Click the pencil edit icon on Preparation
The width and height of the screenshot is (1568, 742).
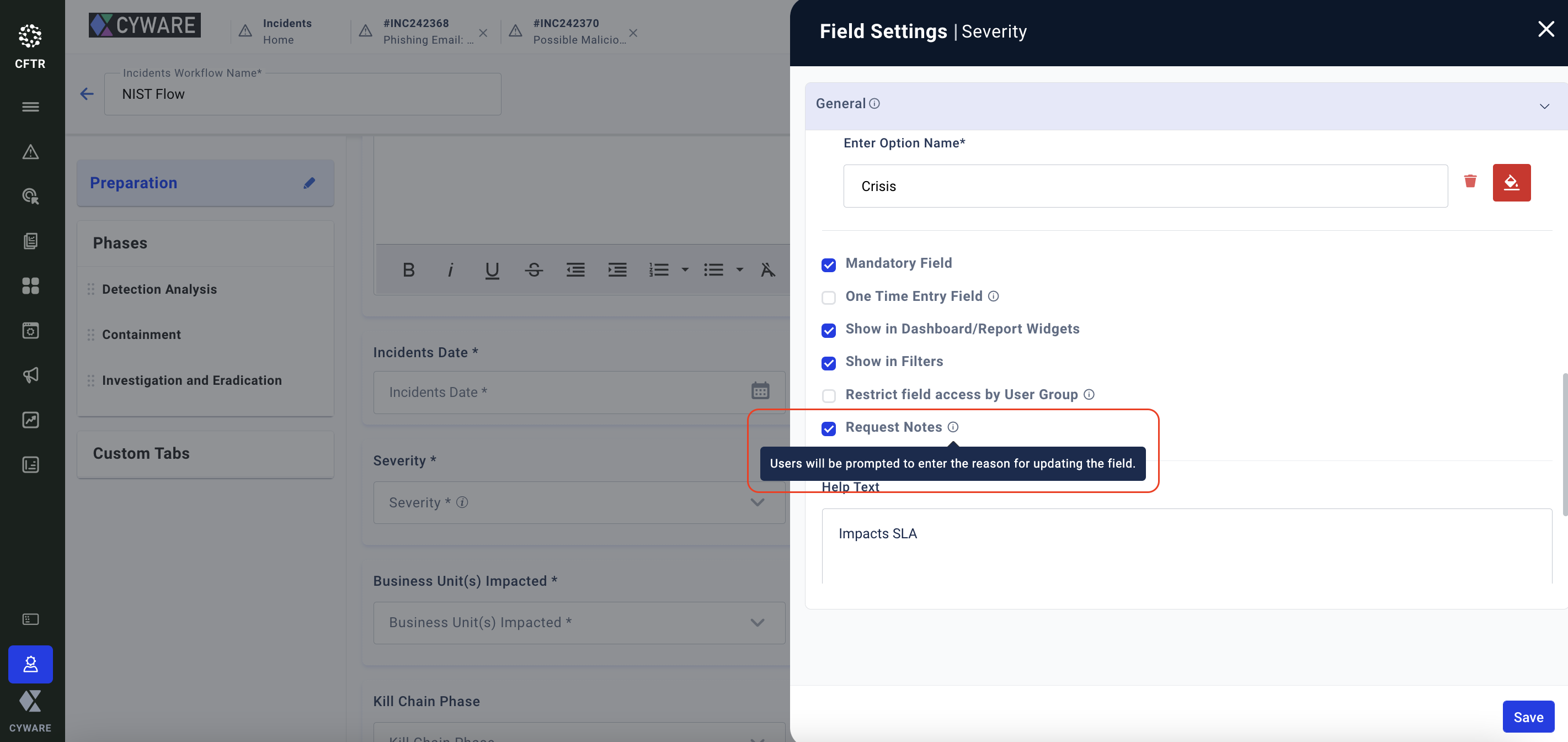coord(309,183)
